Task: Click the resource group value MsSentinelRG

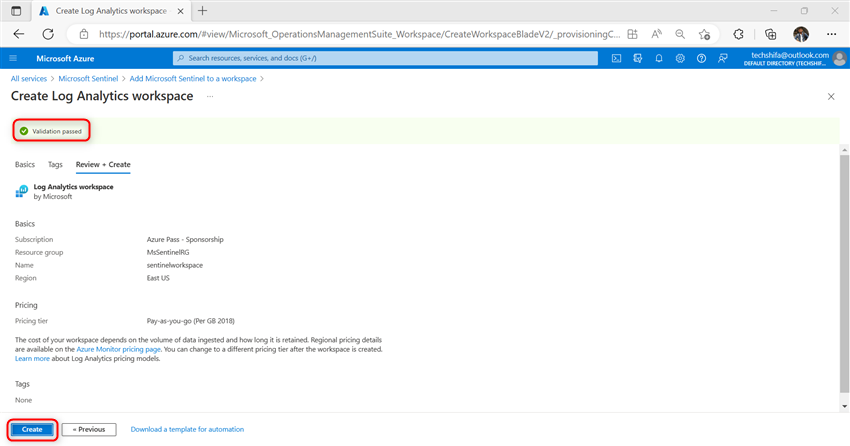Action: click(168, 252)
